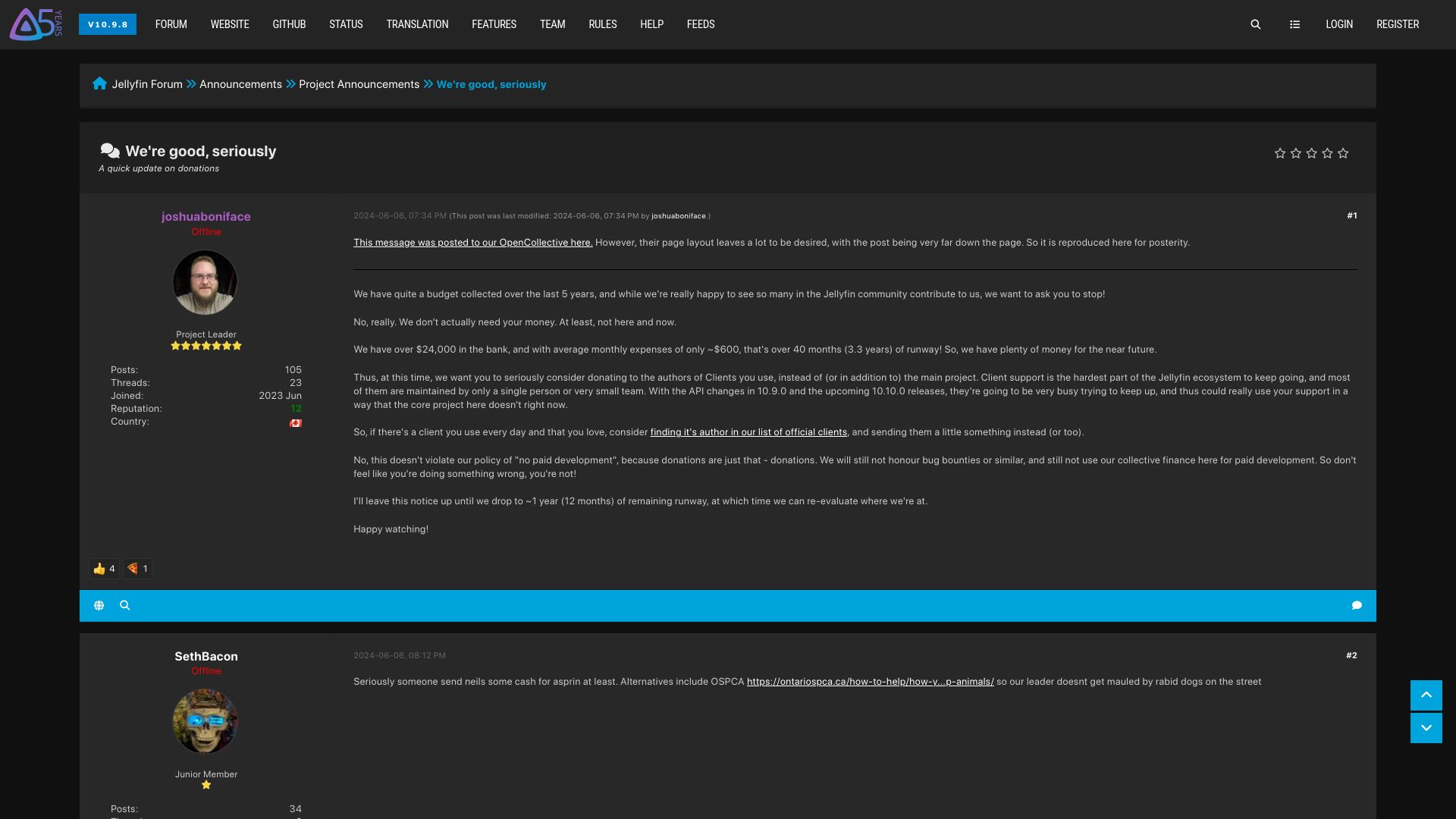Jump to bottom with the down arrow button
Image resolution: width=1456 pixels, height=819 pixels.
pos(1426,728)
